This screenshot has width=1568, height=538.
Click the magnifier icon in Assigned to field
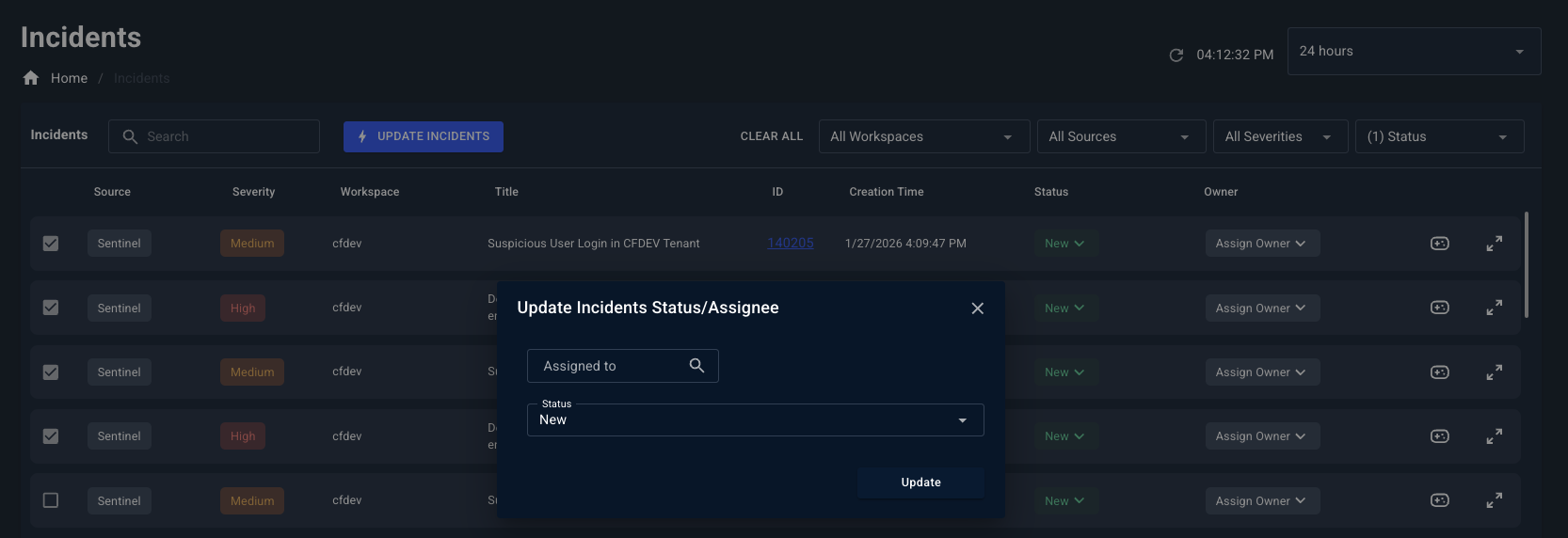pos(696,366)
